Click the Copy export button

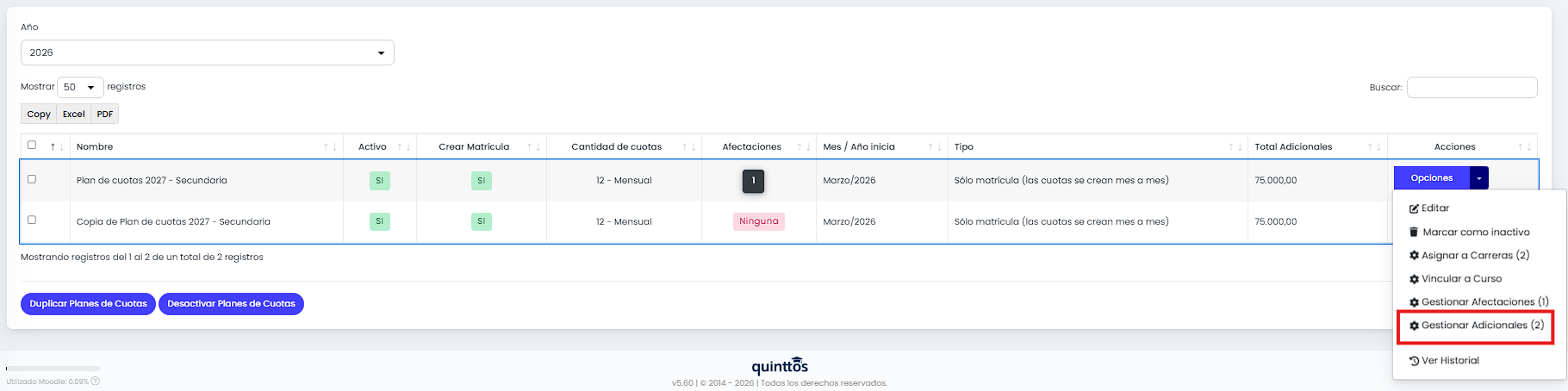(39, 114)
